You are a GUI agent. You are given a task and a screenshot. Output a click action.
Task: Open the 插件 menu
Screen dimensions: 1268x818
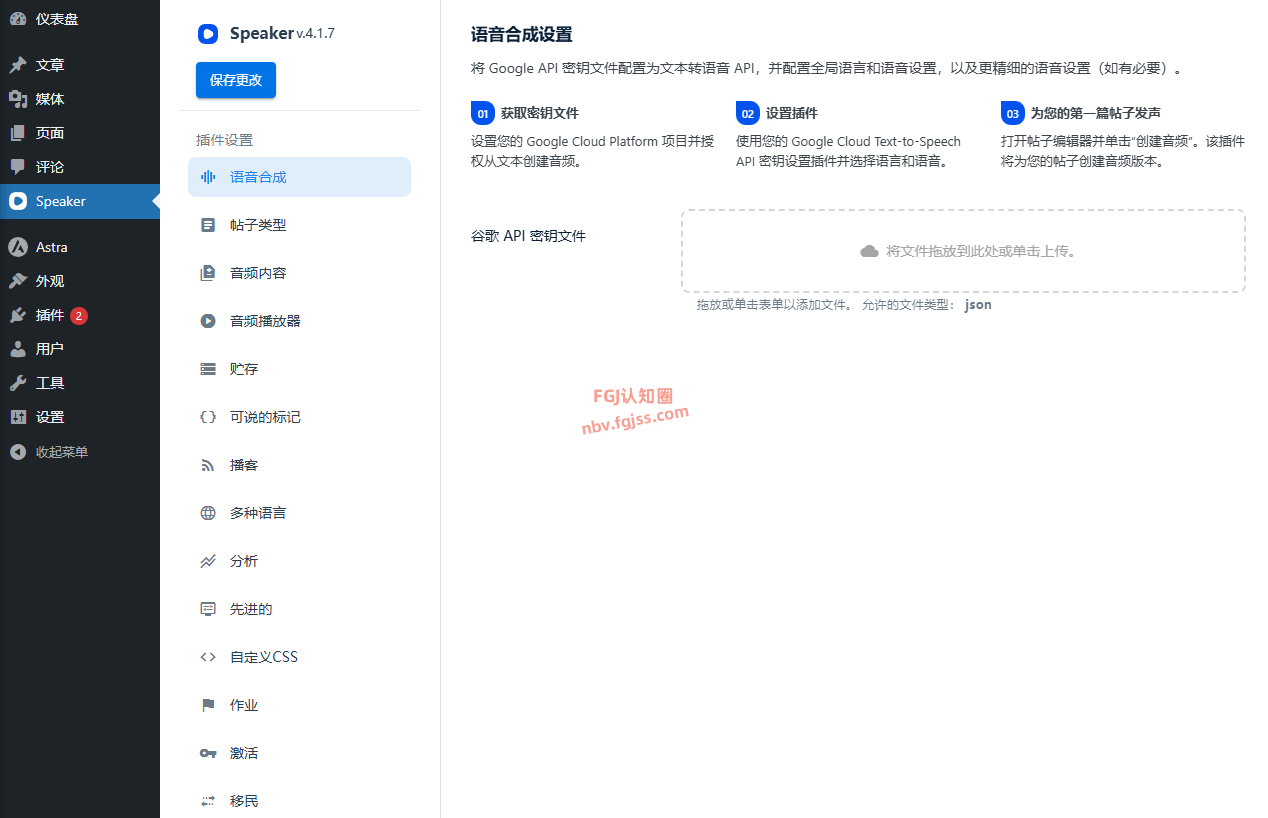click(80, 315)
